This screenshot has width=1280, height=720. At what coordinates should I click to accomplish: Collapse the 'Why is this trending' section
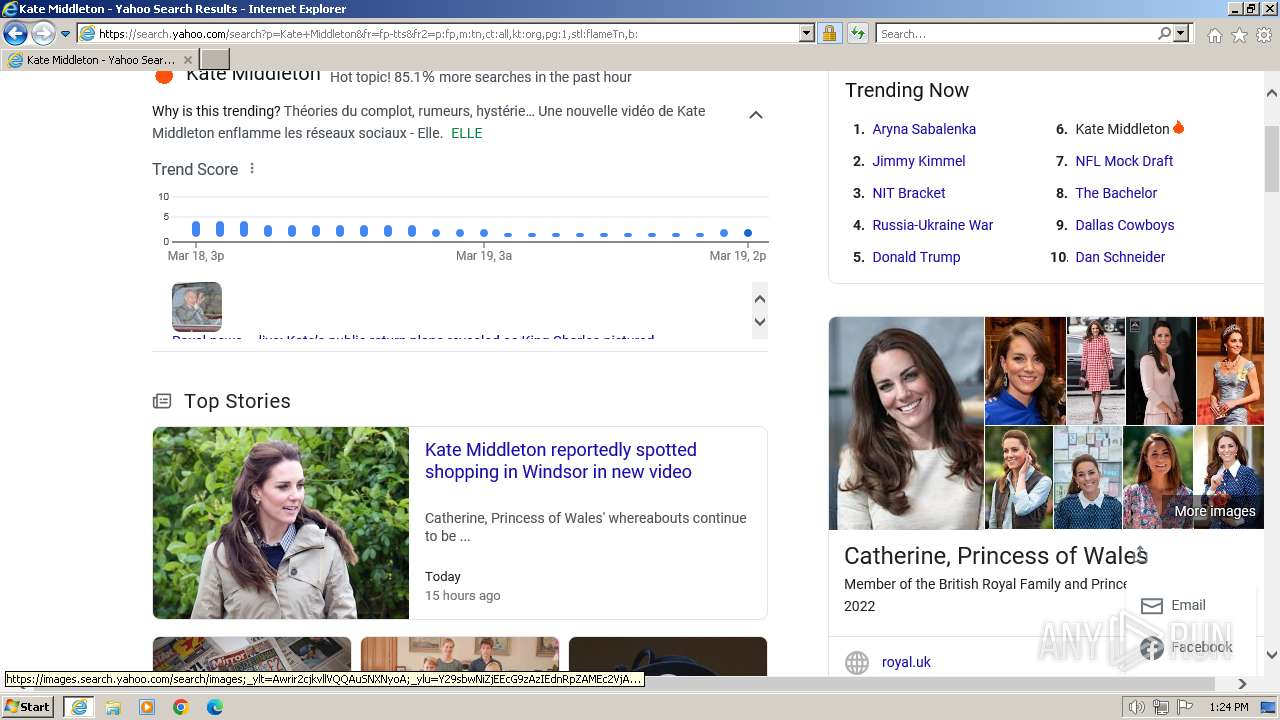756,115
